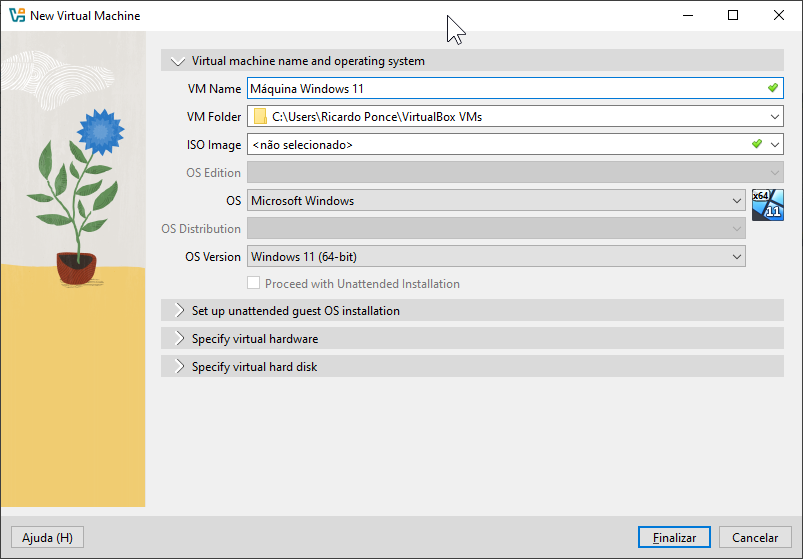Open the OS type dropdown
The image size is (803, 559).
coord(737,201)
